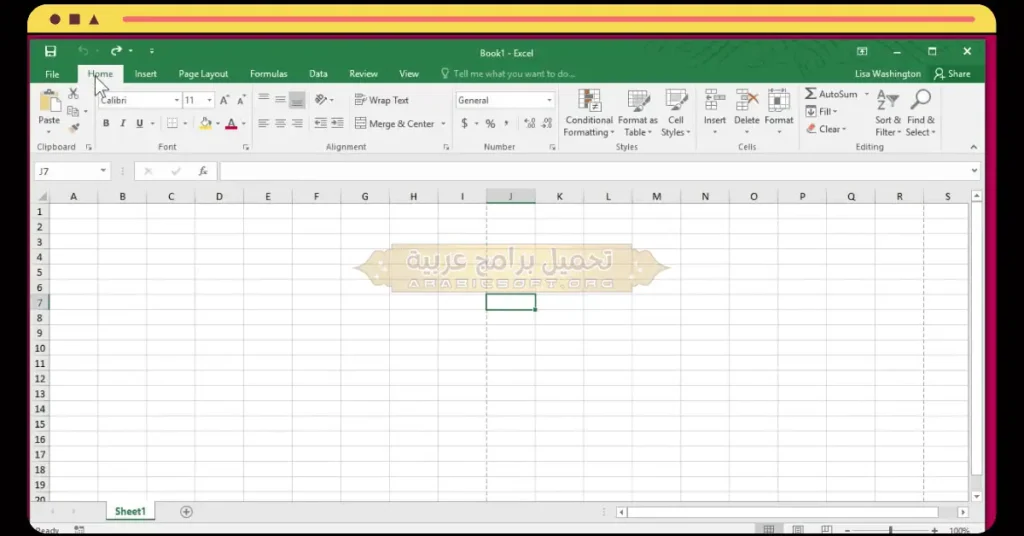Click the Cut scissors icon
Screen dimensions: 1024x536
pyautogui.click(x=73, y=94)
